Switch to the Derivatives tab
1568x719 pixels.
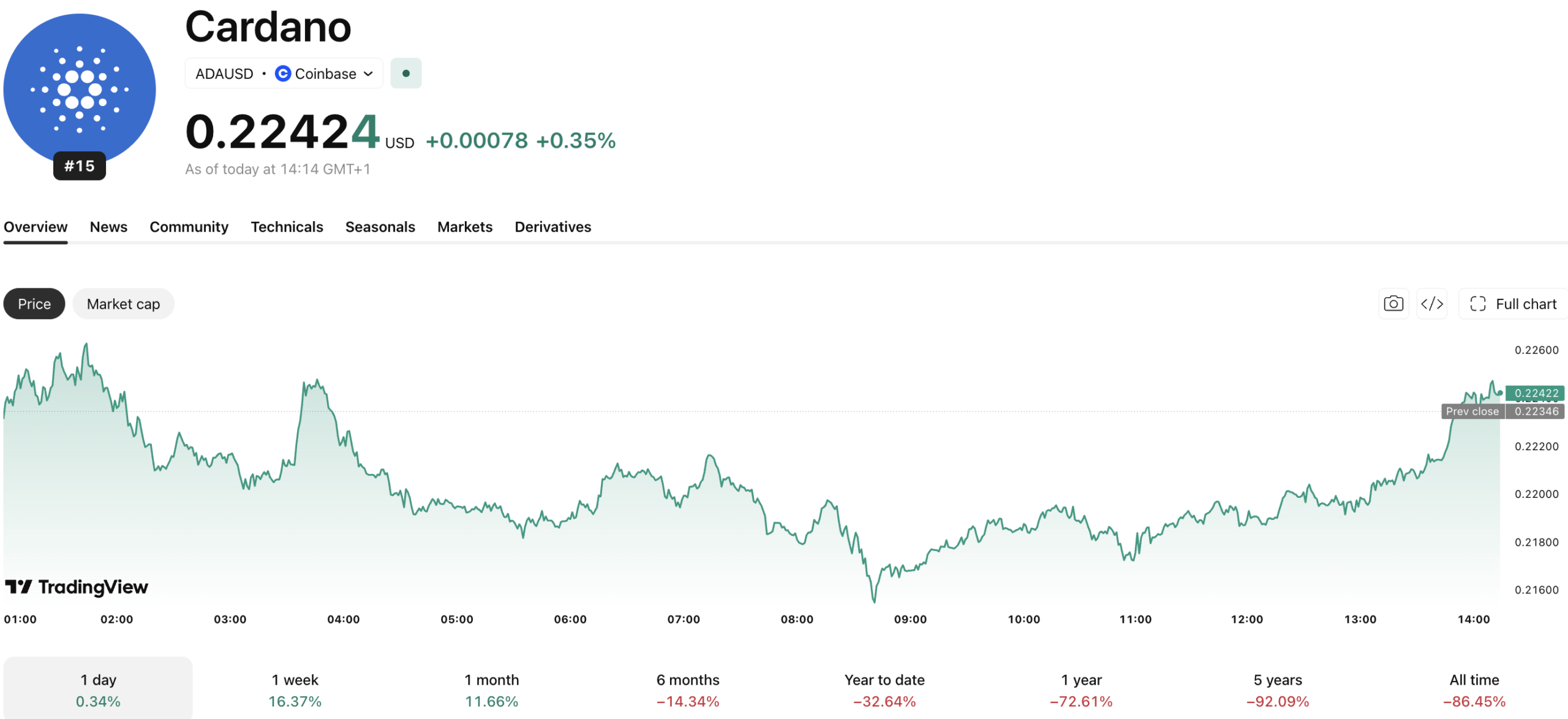553,227
